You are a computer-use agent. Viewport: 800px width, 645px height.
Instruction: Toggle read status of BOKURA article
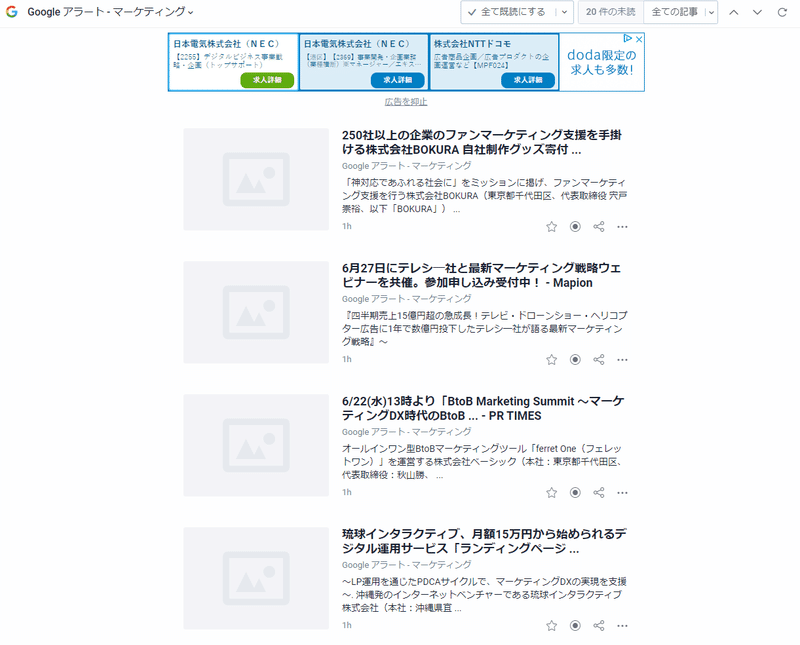click(x=575, y=227)
